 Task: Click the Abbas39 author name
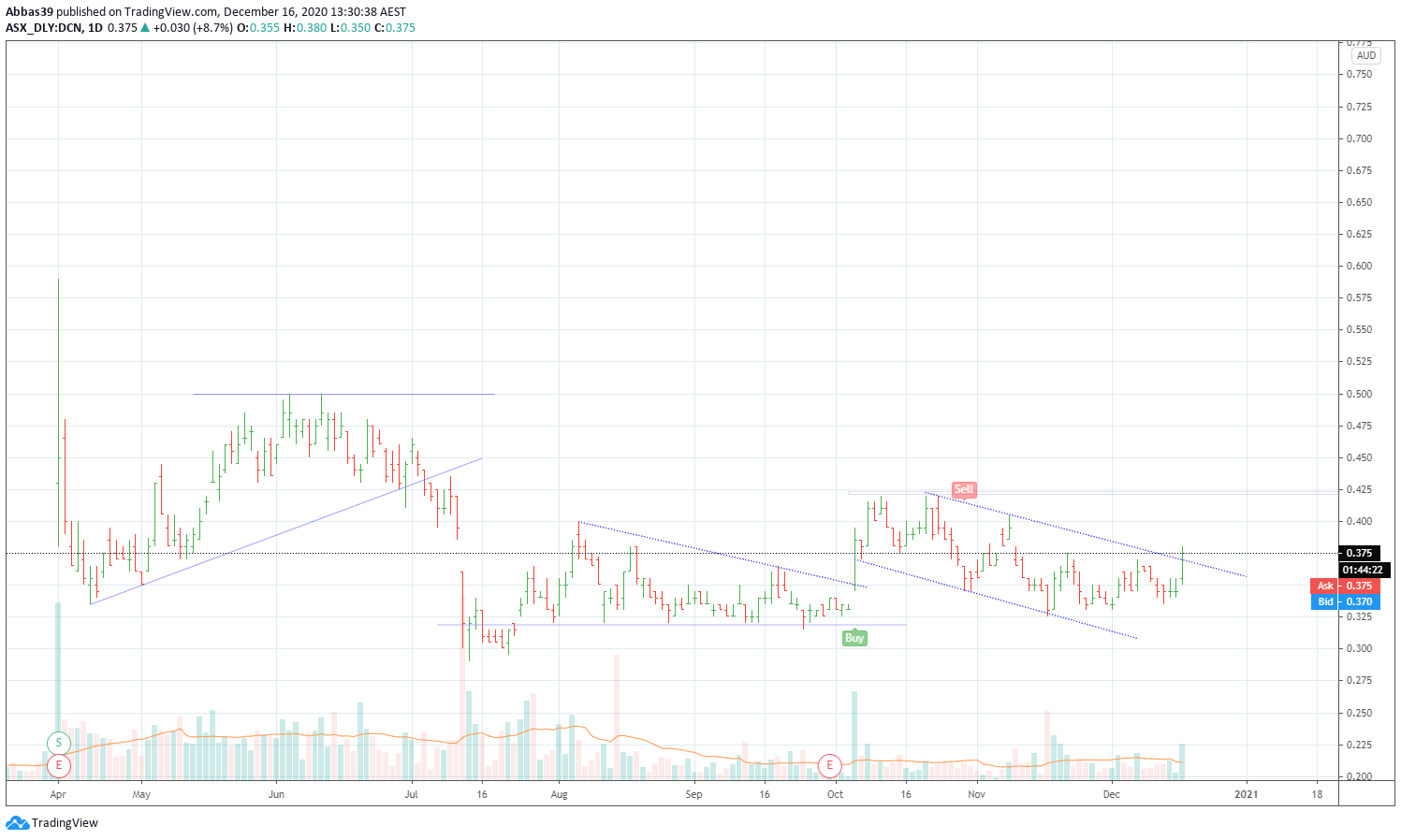tap(29, 12)
